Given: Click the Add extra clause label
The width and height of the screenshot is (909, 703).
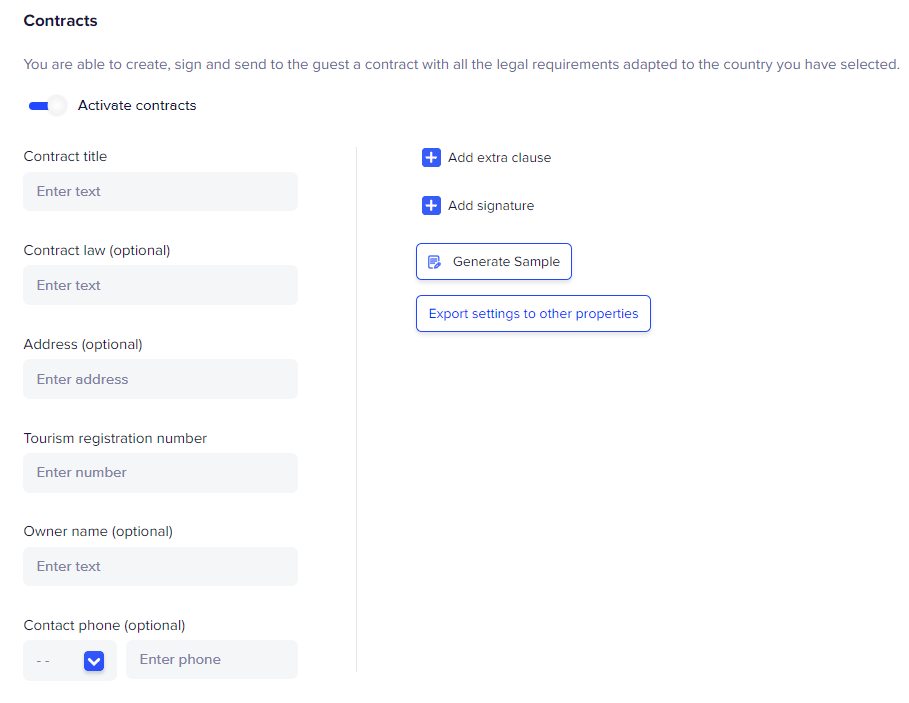Looking at the screenshot, I should tap(499, 158).
